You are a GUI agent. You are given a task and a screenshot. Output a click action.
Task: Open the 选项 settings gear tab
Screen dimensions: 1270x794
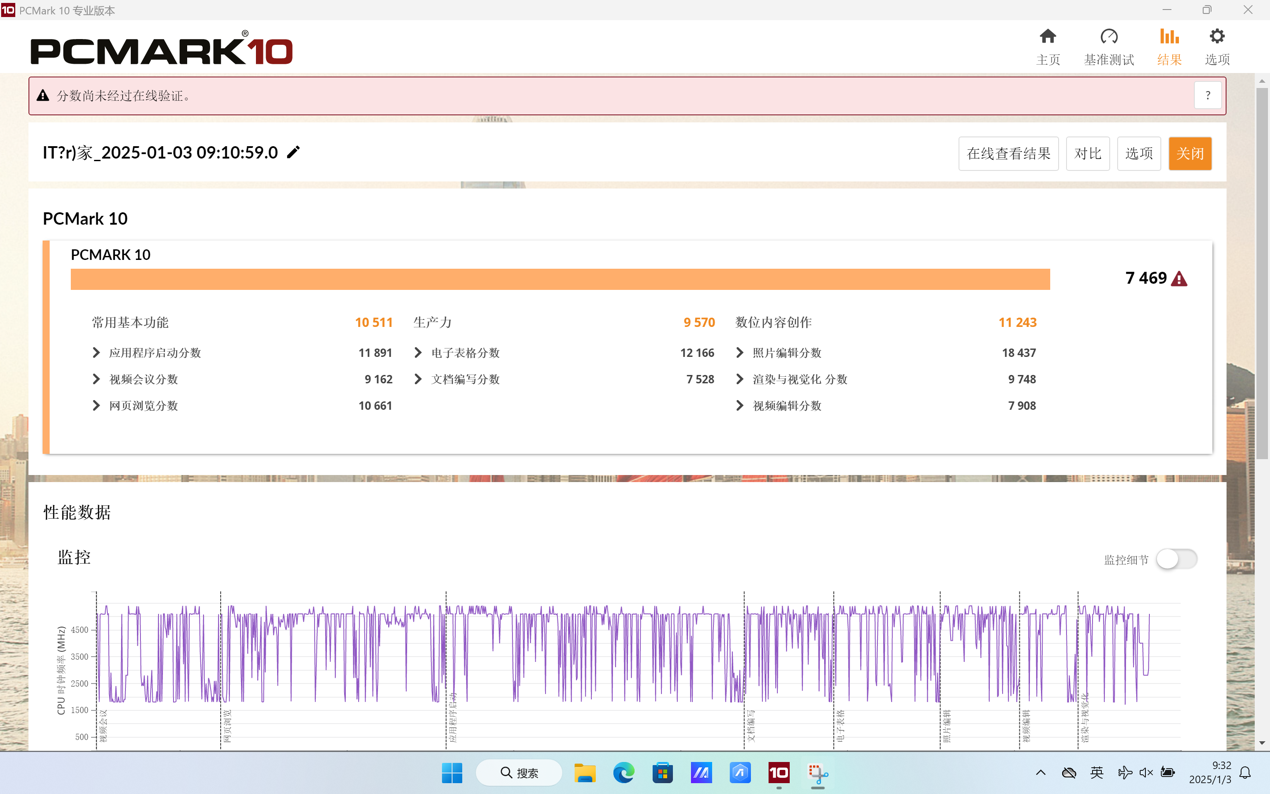(x=1217, y=47)
